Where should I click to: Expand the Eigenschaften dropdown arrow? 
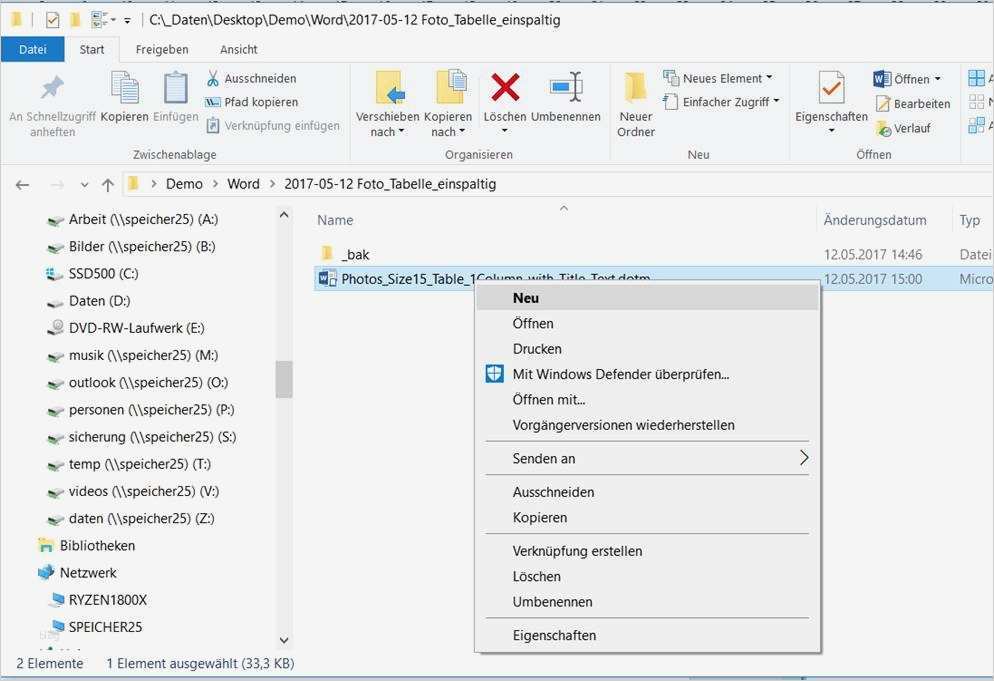831,131
